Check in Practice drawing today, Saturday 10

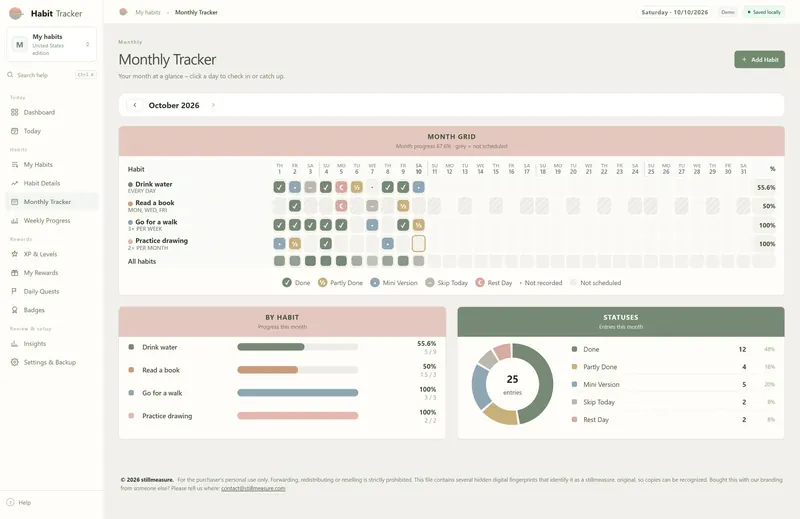point(418,243)
